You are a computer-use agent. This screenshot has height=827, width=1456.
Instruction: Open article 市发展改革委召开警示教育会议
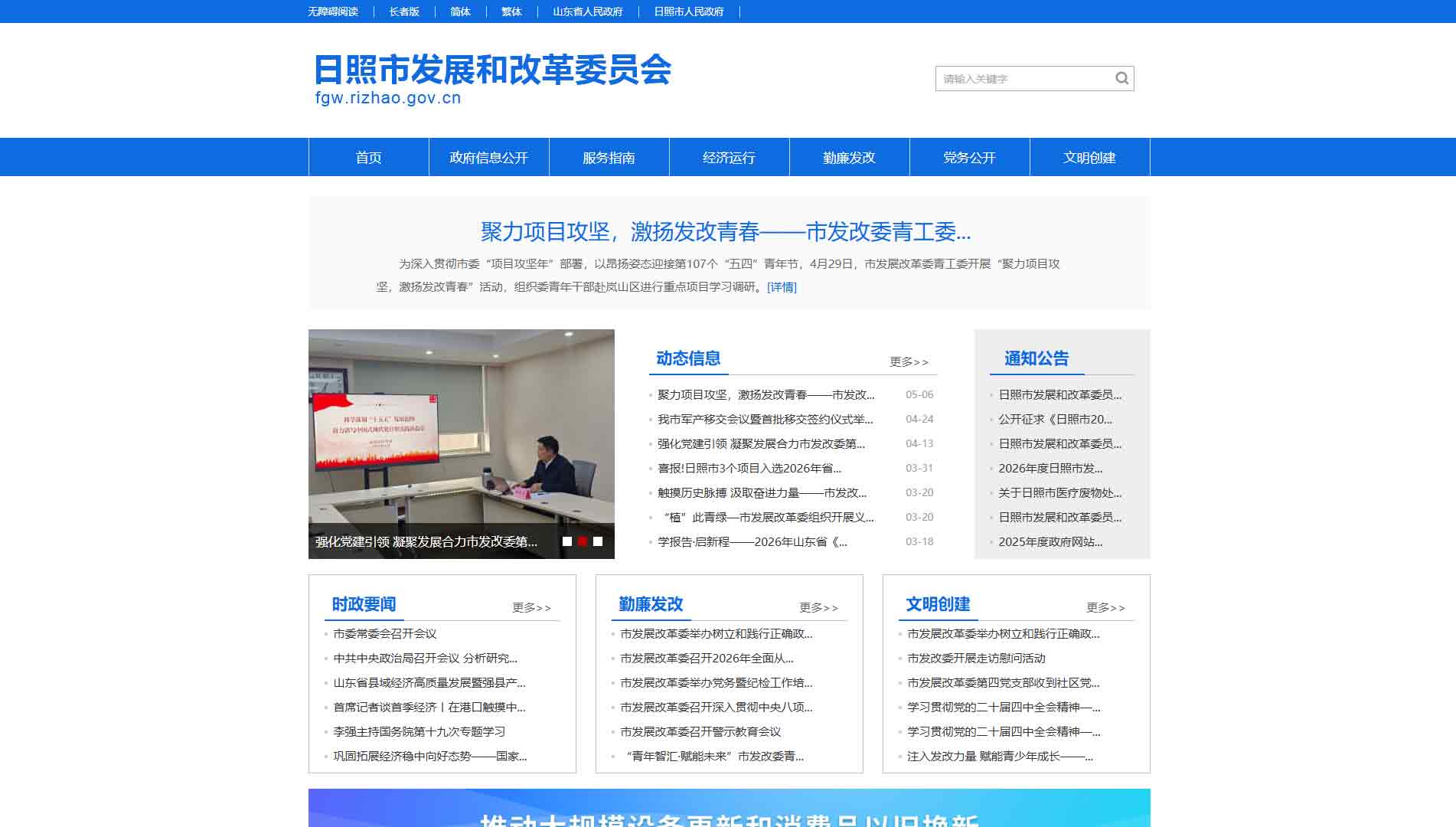pos(700,731)
